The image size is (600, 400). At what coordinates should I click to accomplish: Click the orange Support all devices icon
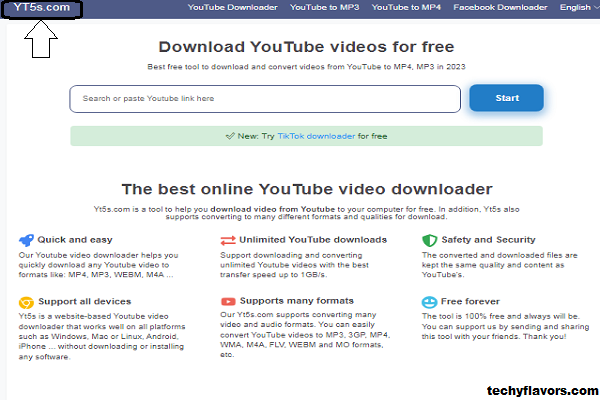click(26, 301)
